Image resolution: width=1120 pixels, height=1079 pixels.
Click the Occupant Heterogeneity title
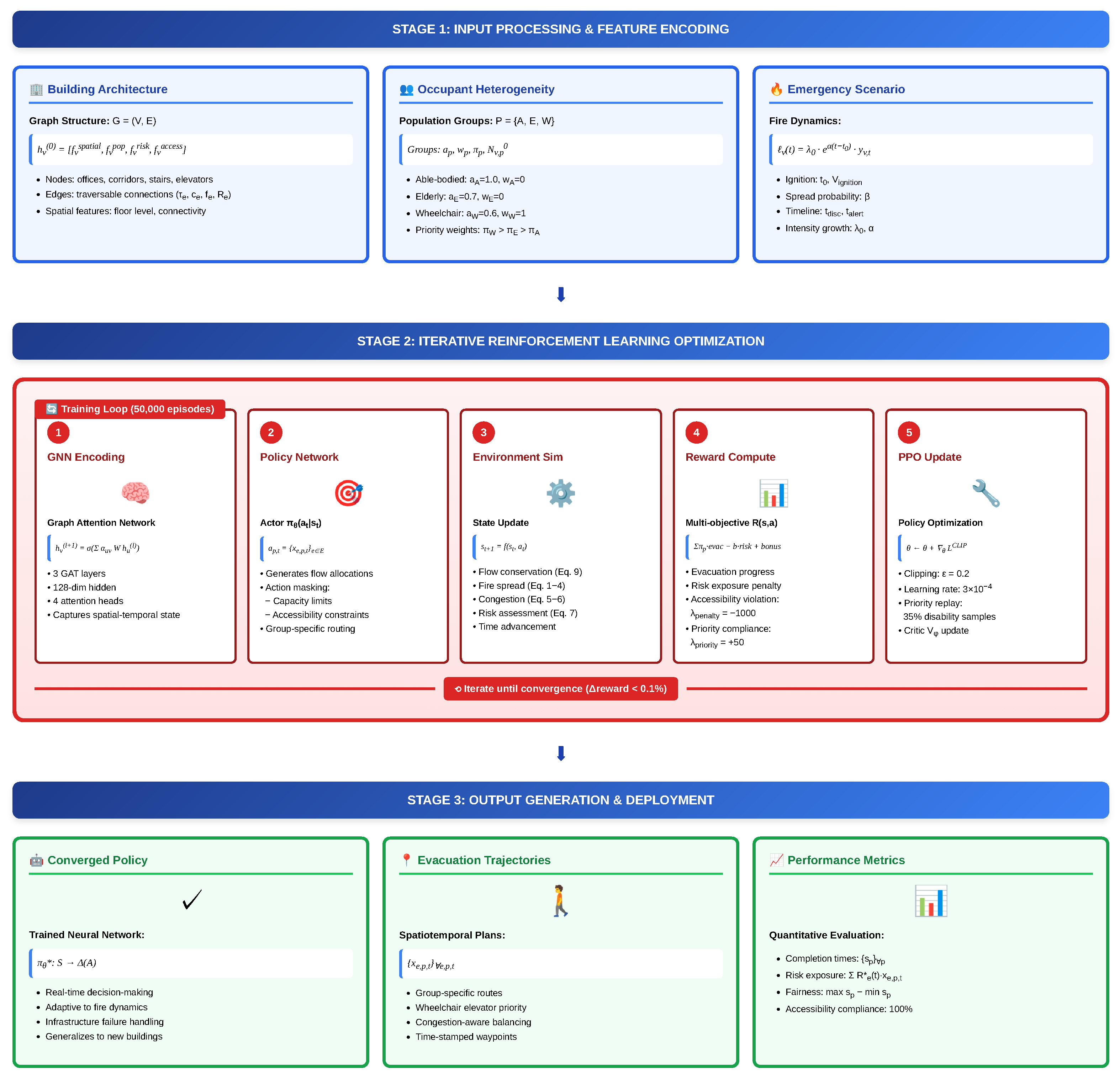(x=486, y=89)
